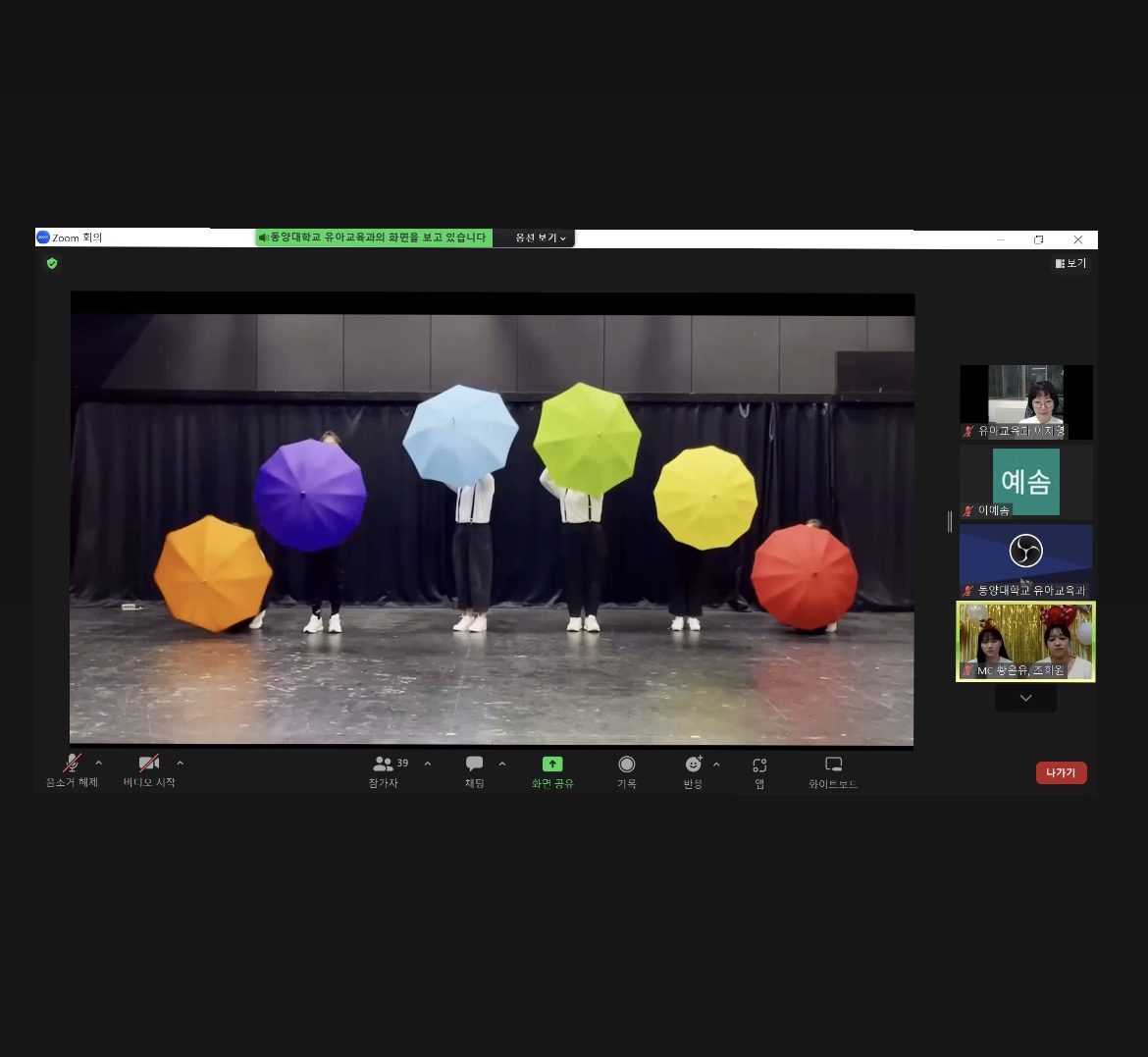Open the Chat icon

[474, 765]
